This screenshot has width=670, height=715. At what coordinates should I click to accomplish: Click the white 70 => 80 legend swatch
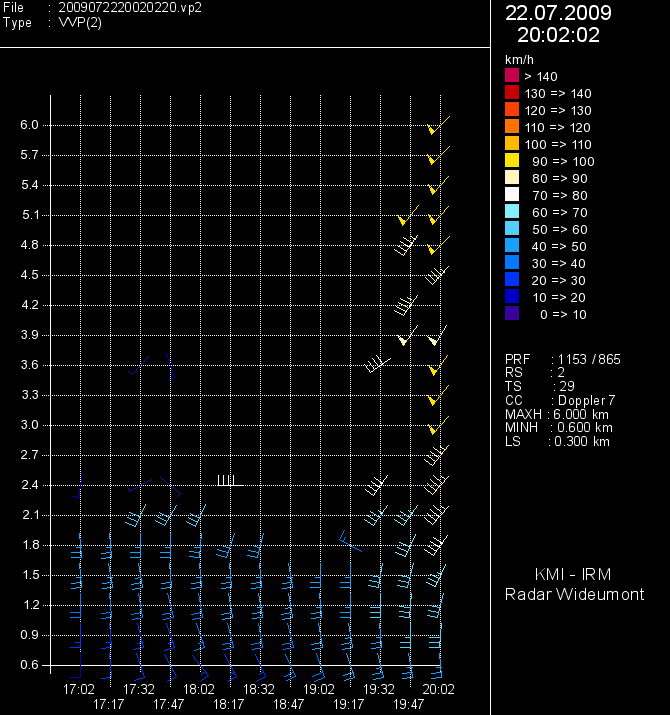coord(512,195)
